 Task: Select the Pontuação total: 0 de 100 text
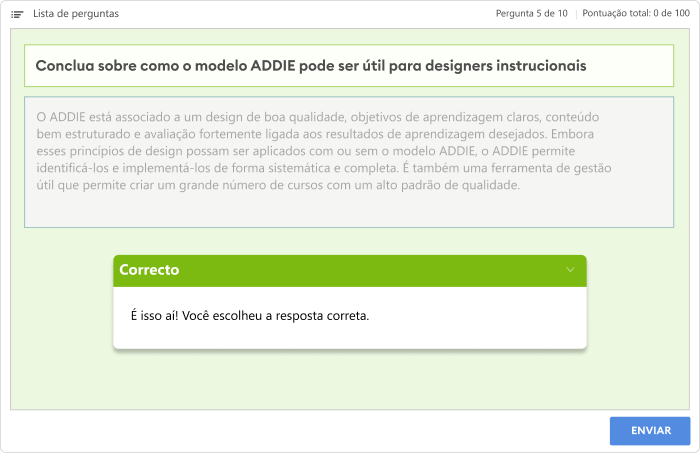click(x=636, y=13)
